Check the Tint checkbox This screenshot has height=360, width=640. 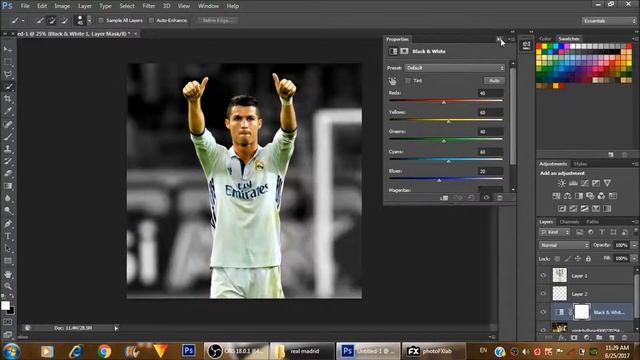408,81
